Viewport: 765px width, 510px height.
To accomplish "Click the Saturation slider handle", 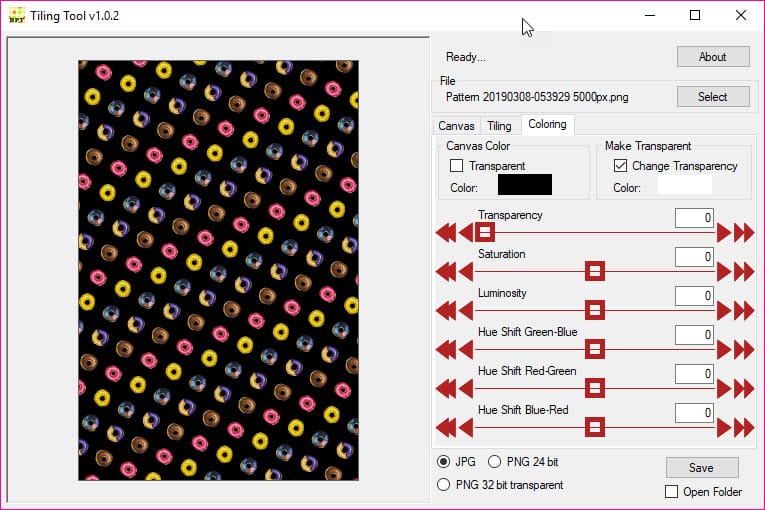I will pyautogui.click(x=595, y=271).
